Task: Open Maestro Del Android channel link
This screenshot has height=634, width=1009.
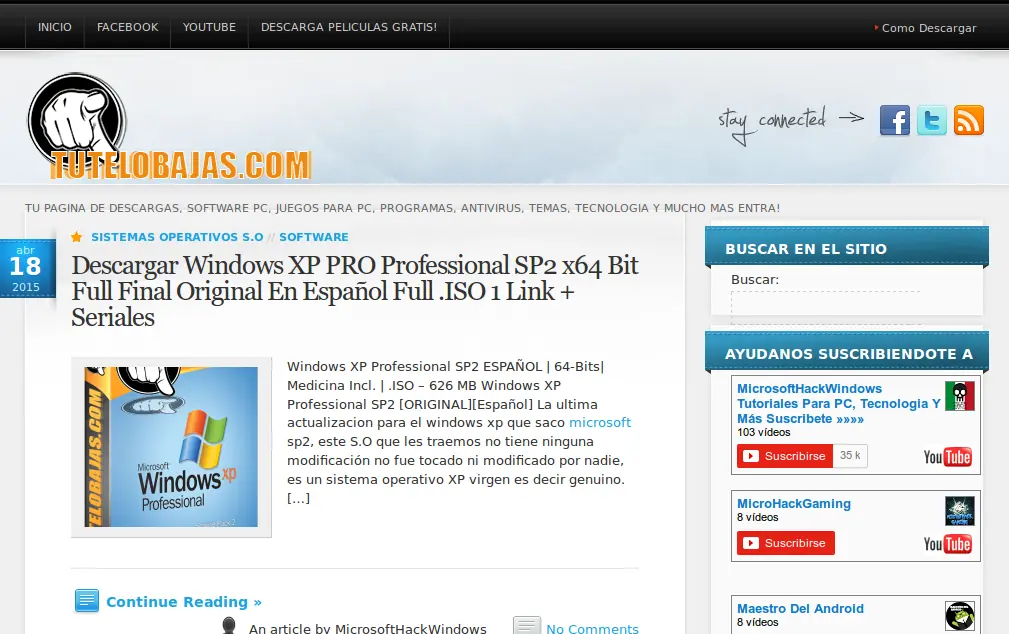Action: coord(801,609)
